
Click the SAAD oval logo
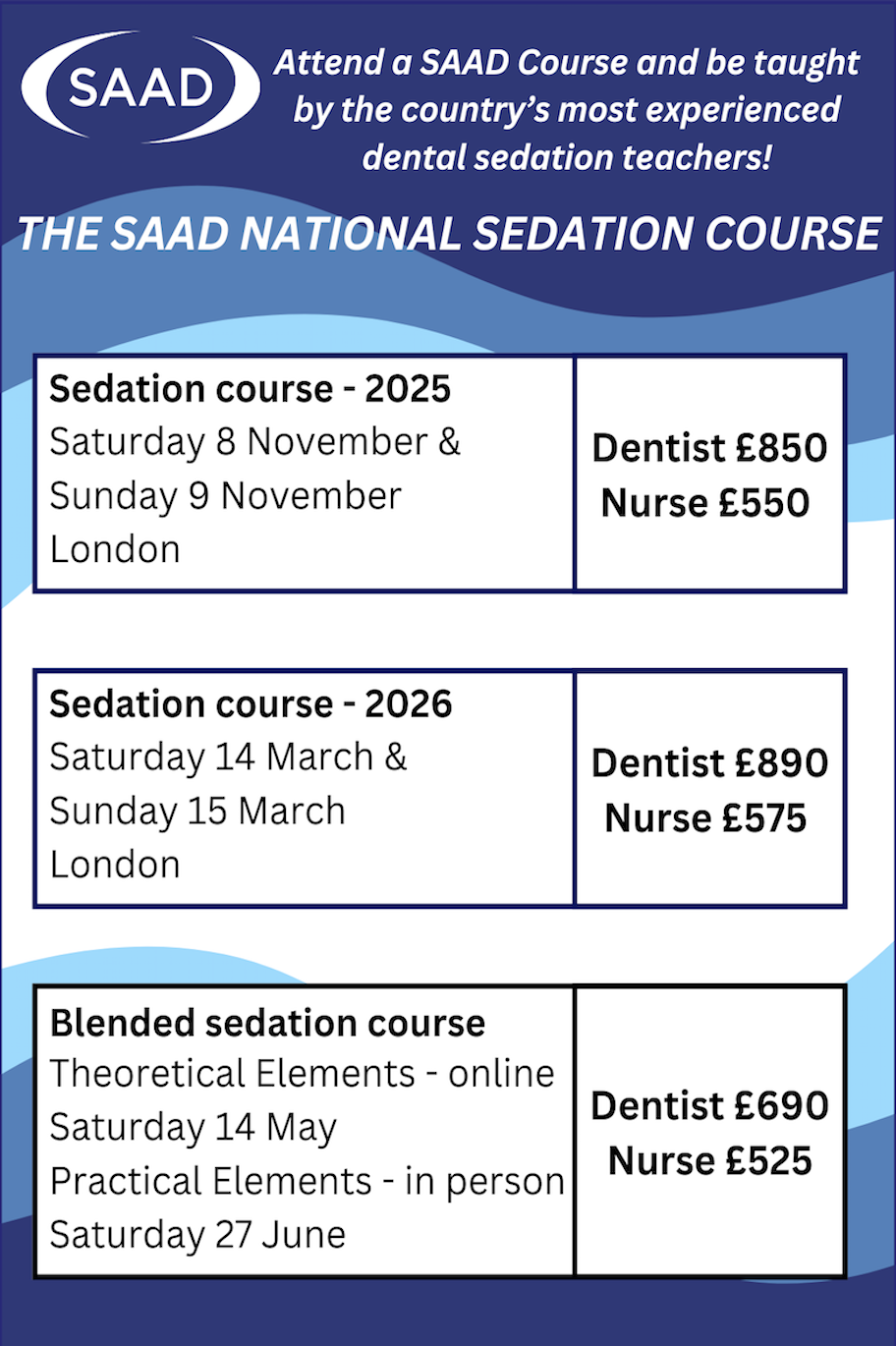point(140,87)
